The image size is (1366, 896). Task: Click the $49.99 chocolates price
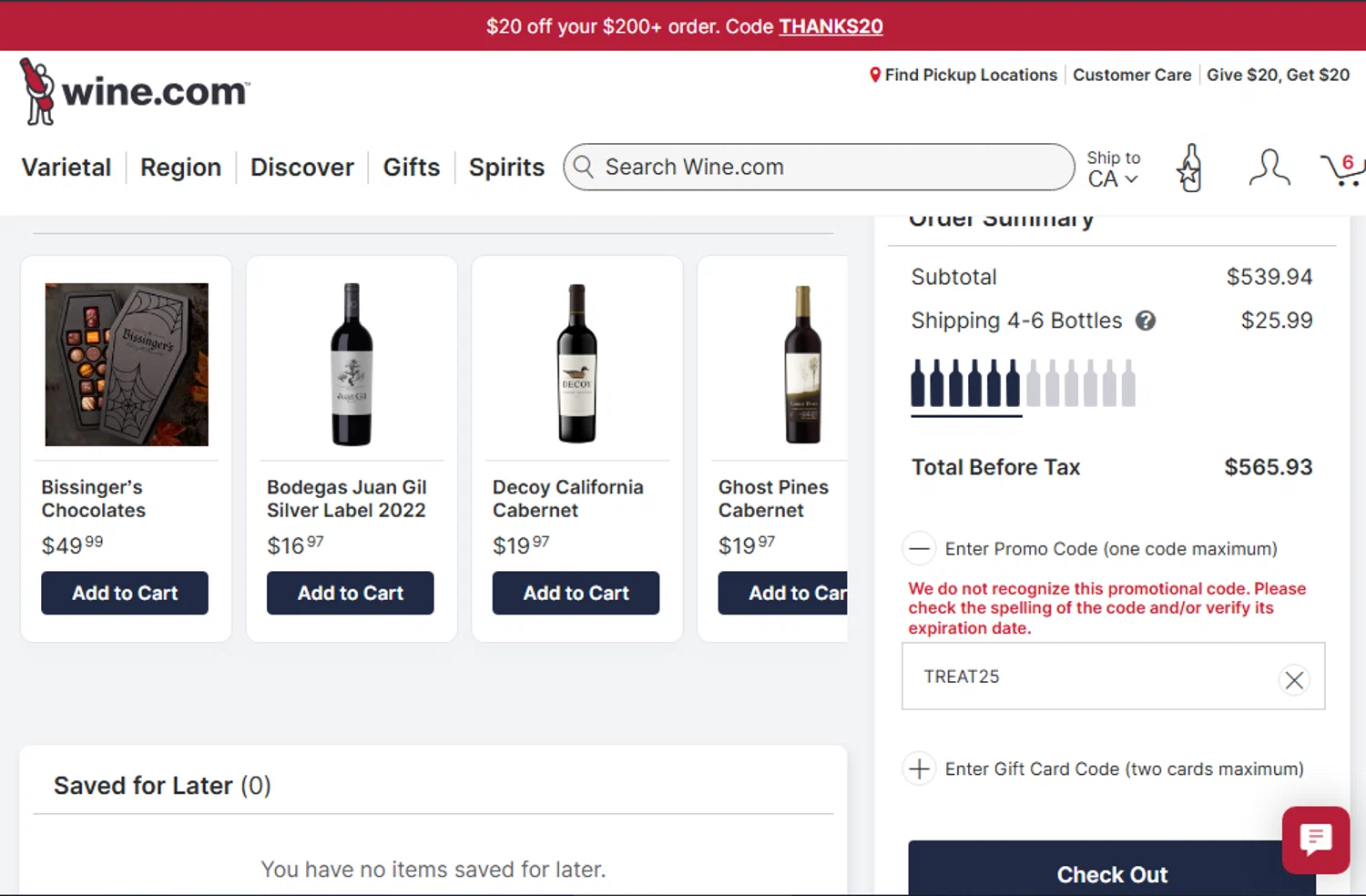(72, 545)
